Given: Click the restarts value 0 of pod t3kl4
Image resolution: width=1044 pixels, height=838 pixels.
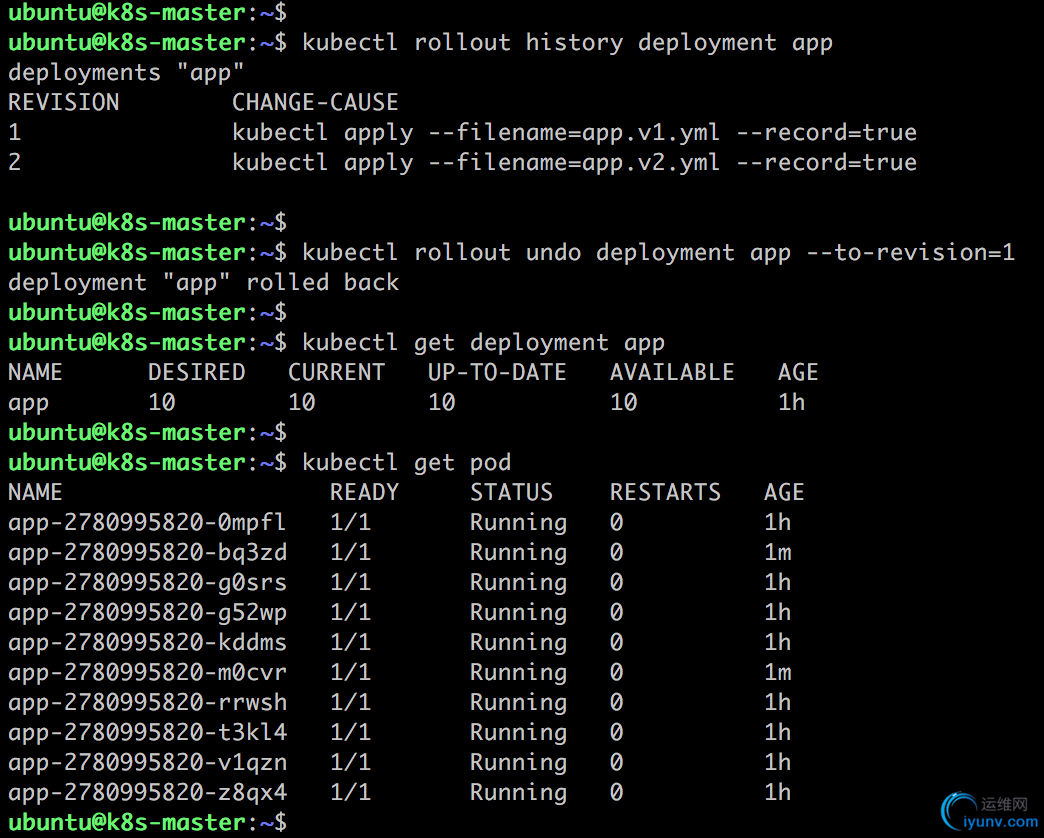Looking at the screenshot, I should [x=617, y=732].
